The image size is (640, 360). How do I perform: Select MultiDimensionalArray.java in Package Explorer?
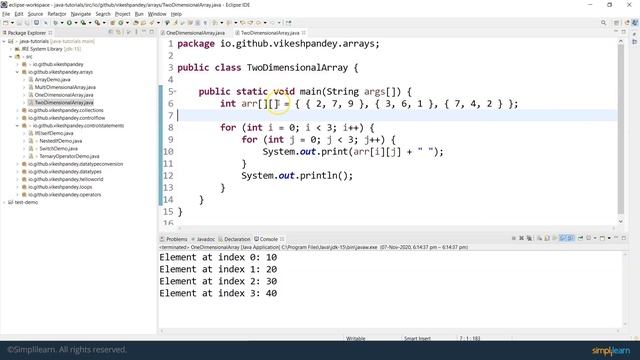(x=65, y=87)
